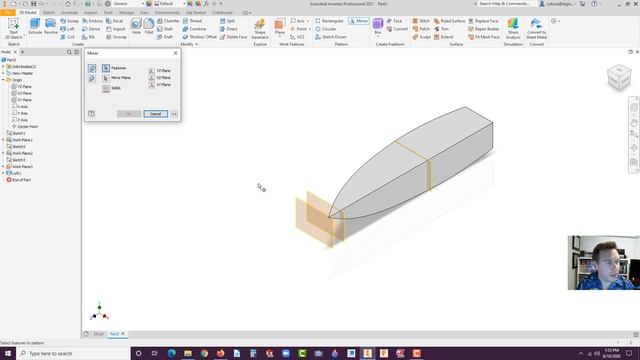
Task: Switch to the Sketch ribbon tab
Action: (49, 13)
